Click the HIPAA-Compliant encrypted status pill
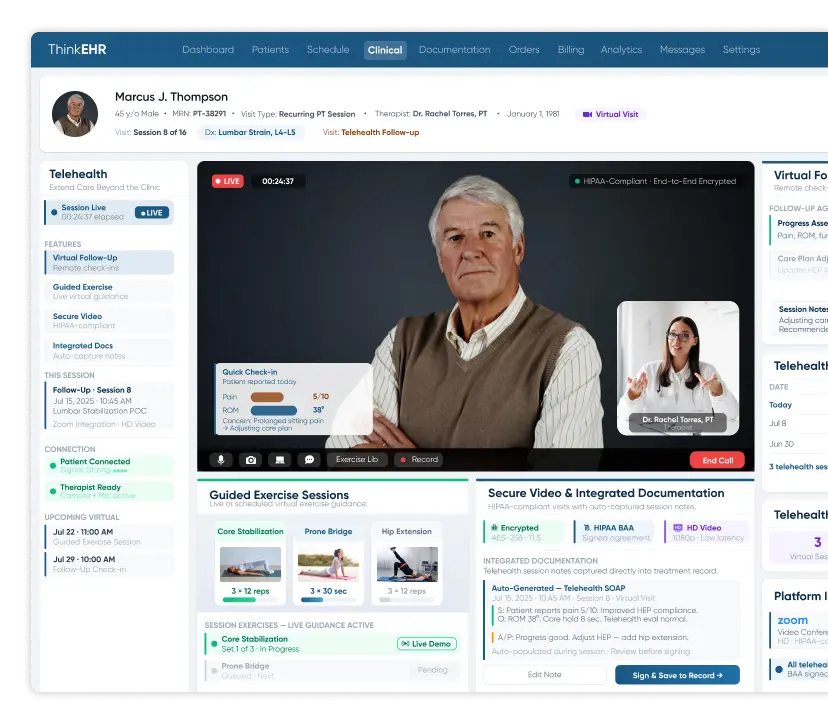This screenshot has height=724, width=828. click(x=655, y=181)
